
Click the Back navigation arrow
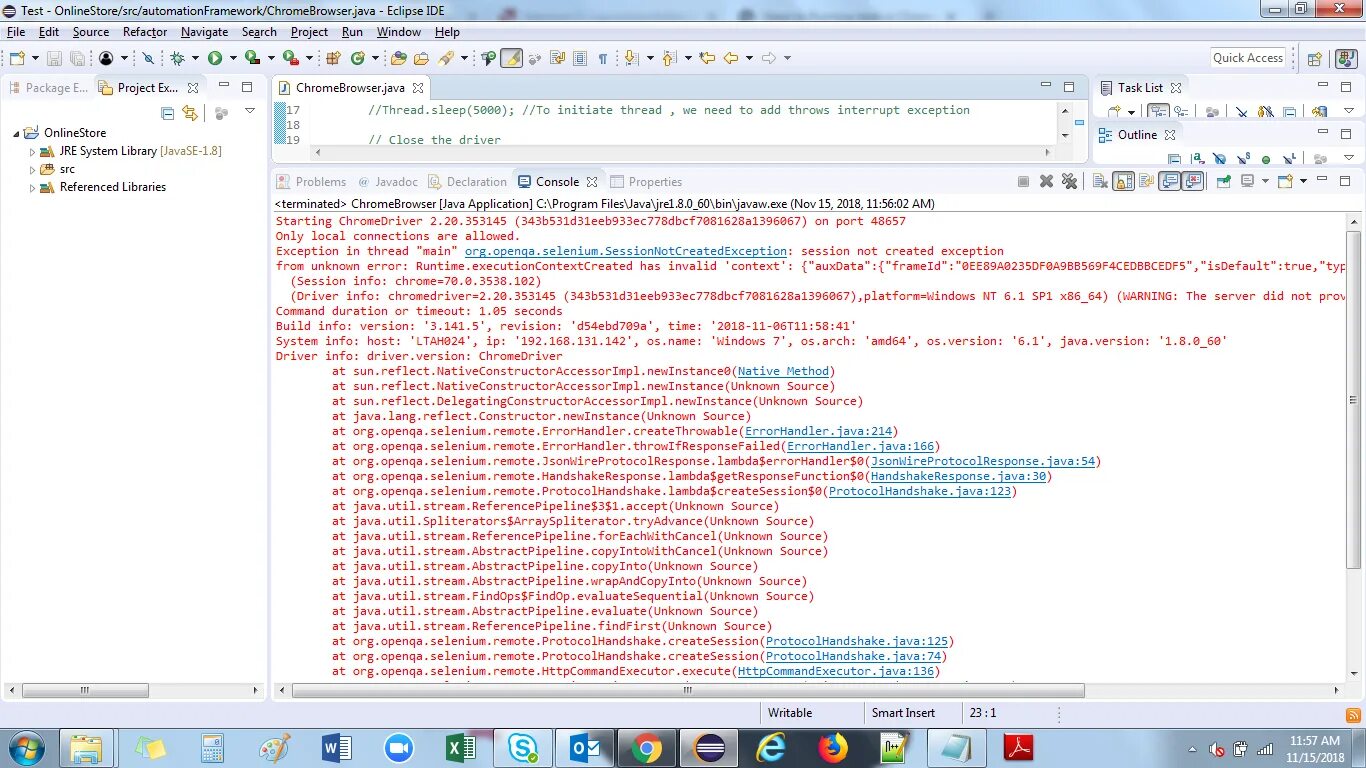[x=730, y=58]
